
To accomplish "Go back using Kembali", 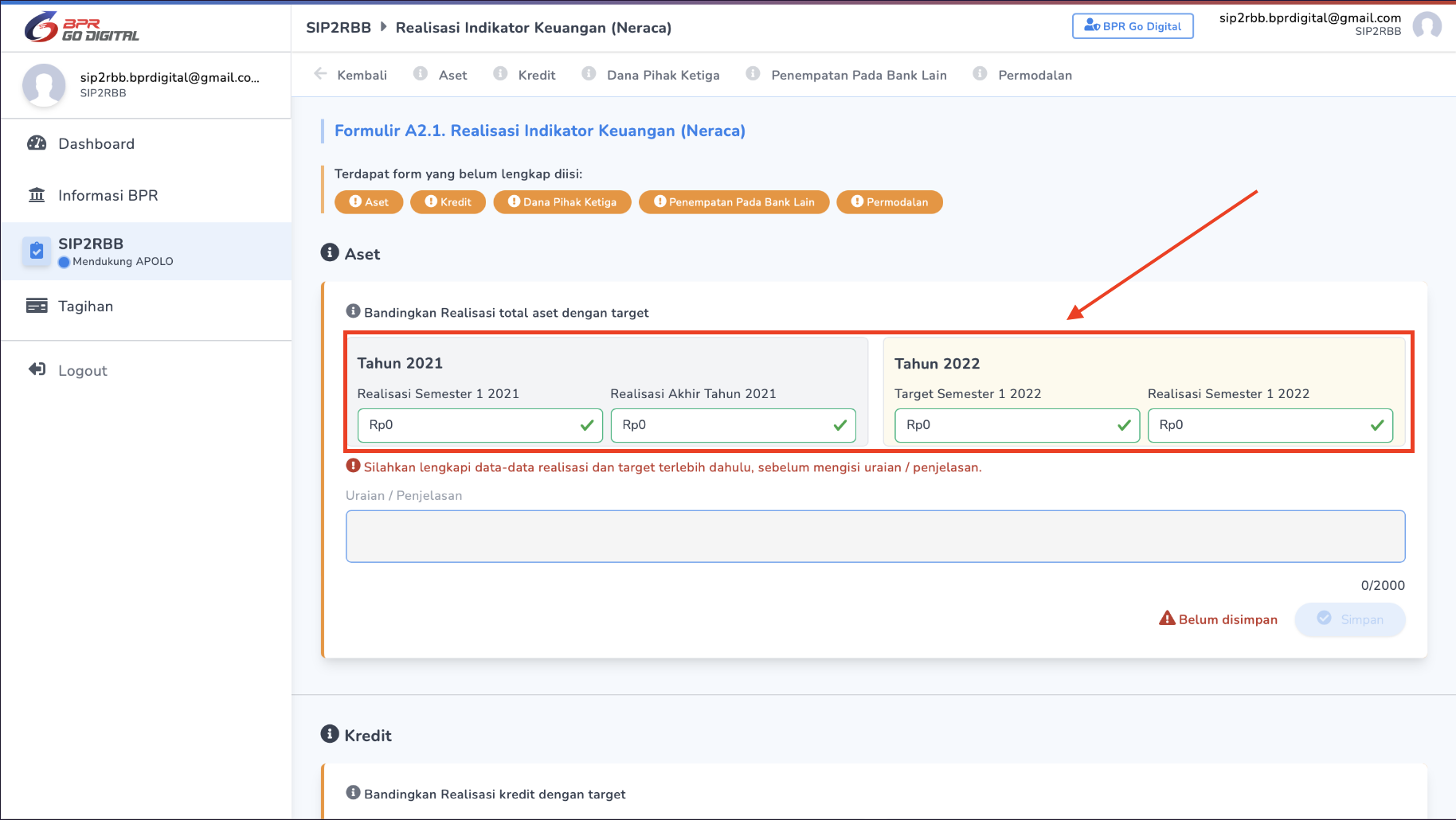I will [x=350, y=75].
